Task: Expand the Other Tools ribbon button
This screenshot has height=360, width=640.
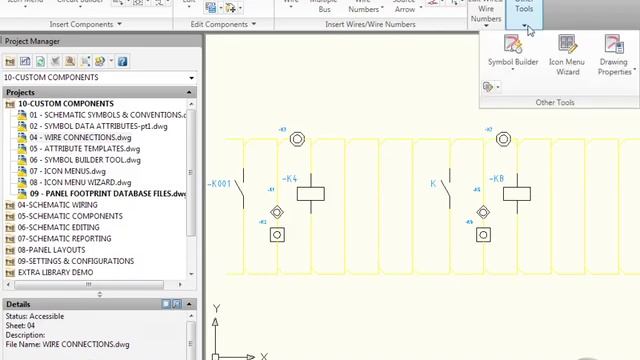Action: tap(524, 14)
